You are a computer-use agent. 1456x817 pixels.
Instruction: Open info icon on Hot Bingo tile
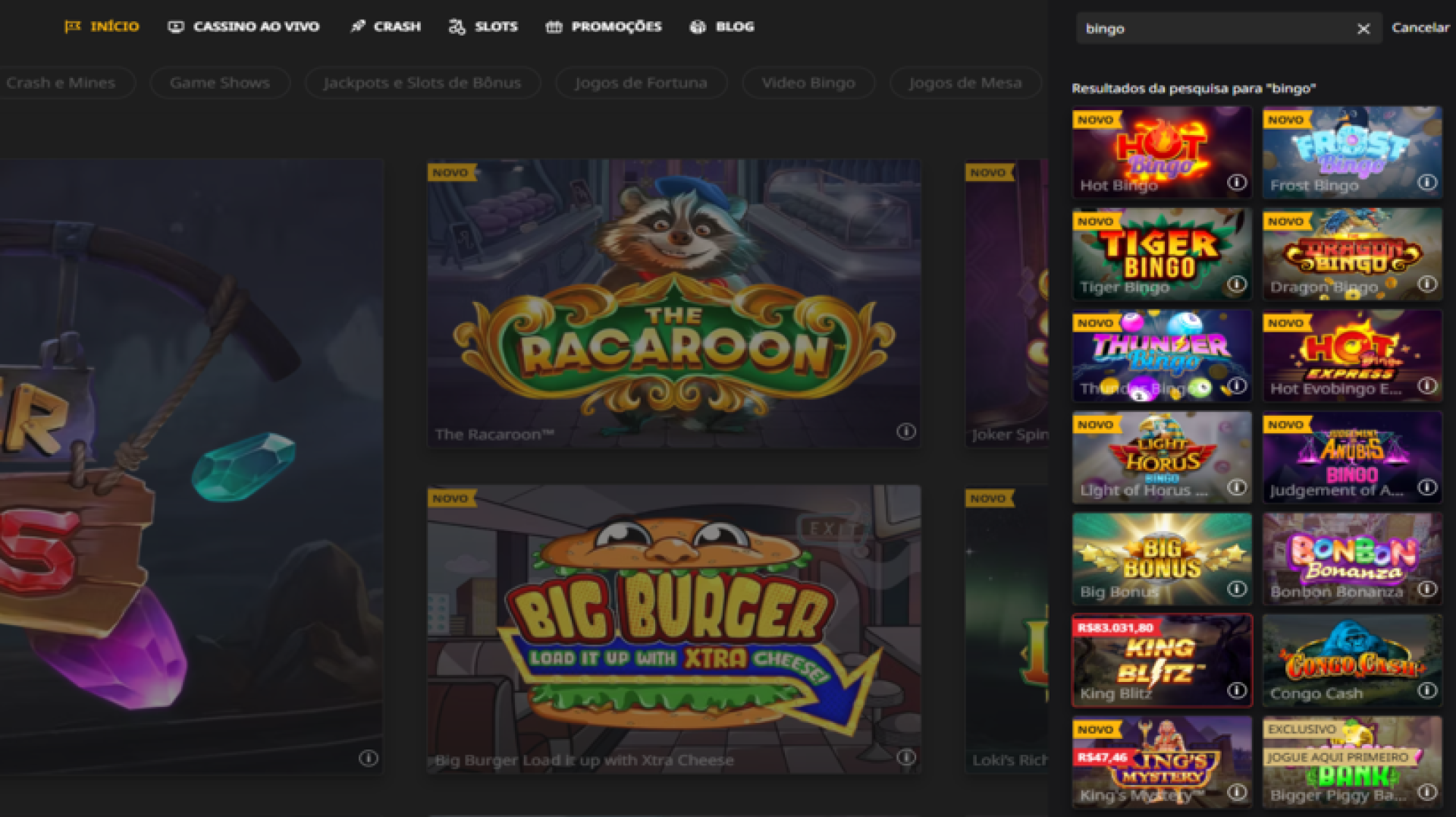point(1237,182)
